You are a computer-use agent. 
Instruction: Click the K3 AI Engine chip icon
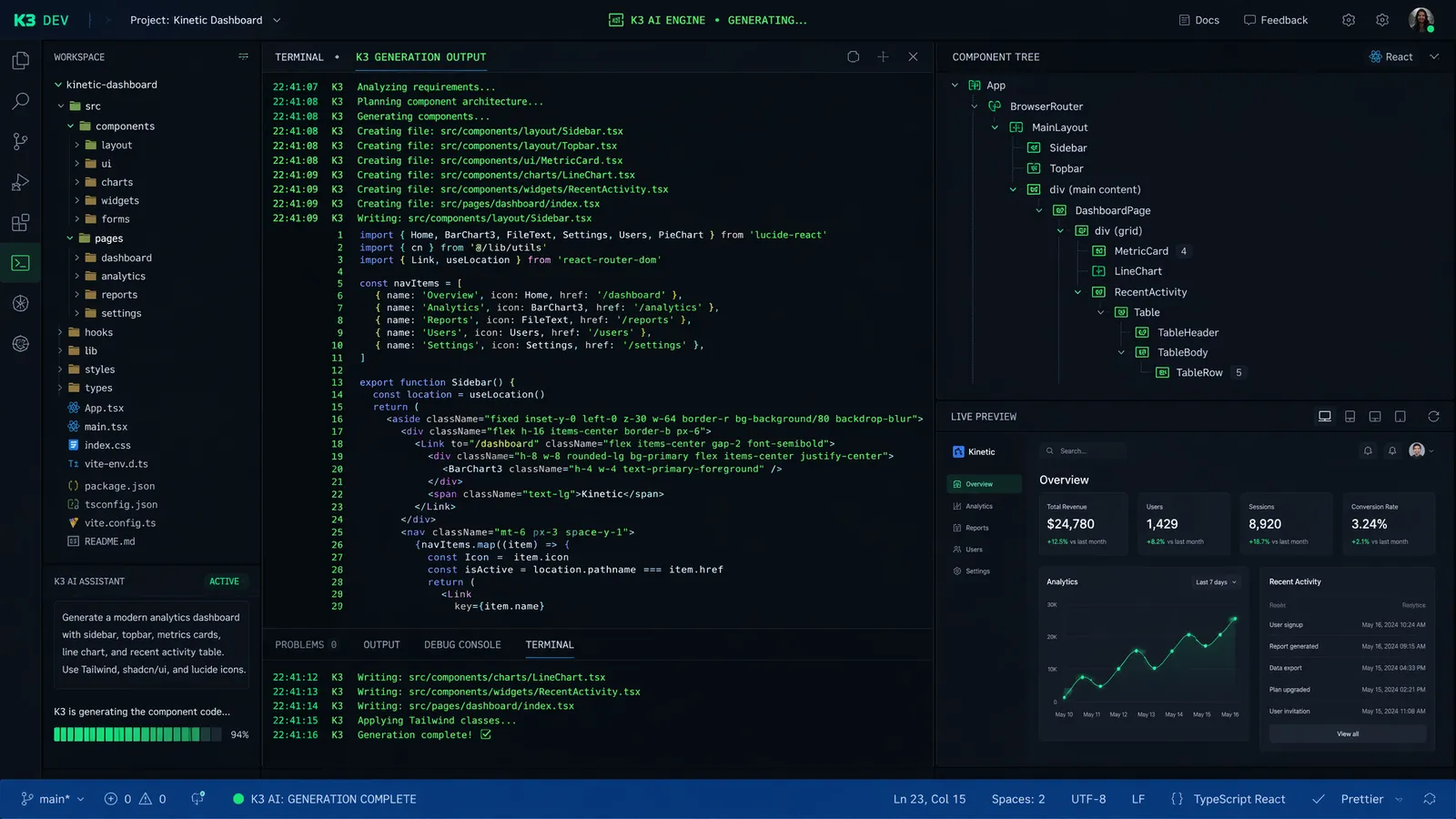616,20
